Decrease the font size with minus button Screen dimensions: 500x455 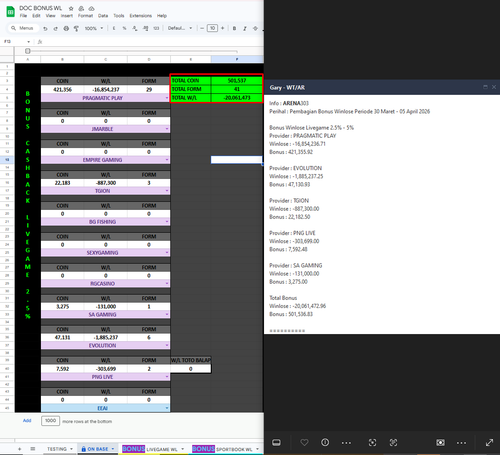(202, 28)
